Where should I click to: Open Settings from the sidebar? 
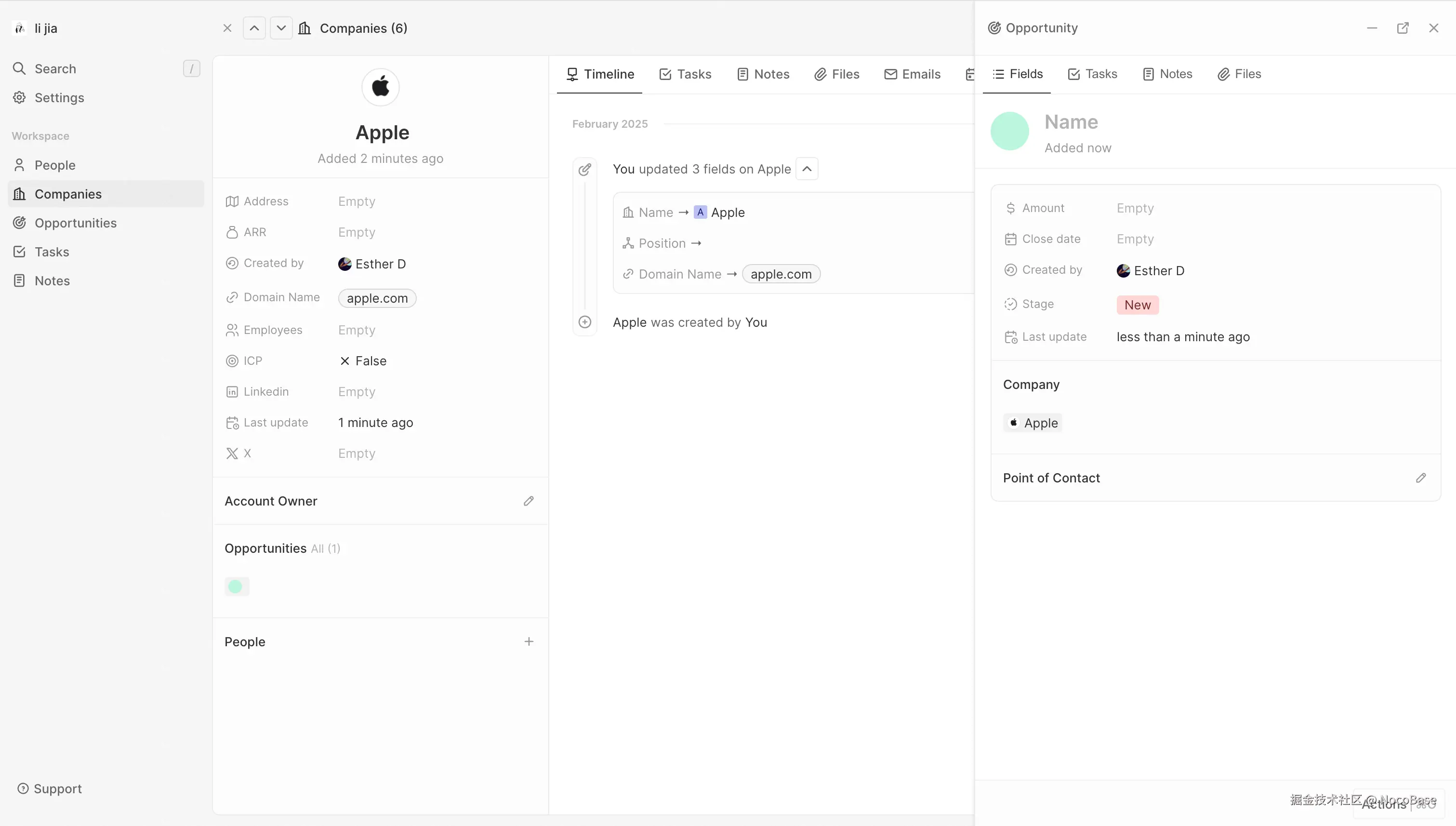pyautogui.click(x=106, y=97)
